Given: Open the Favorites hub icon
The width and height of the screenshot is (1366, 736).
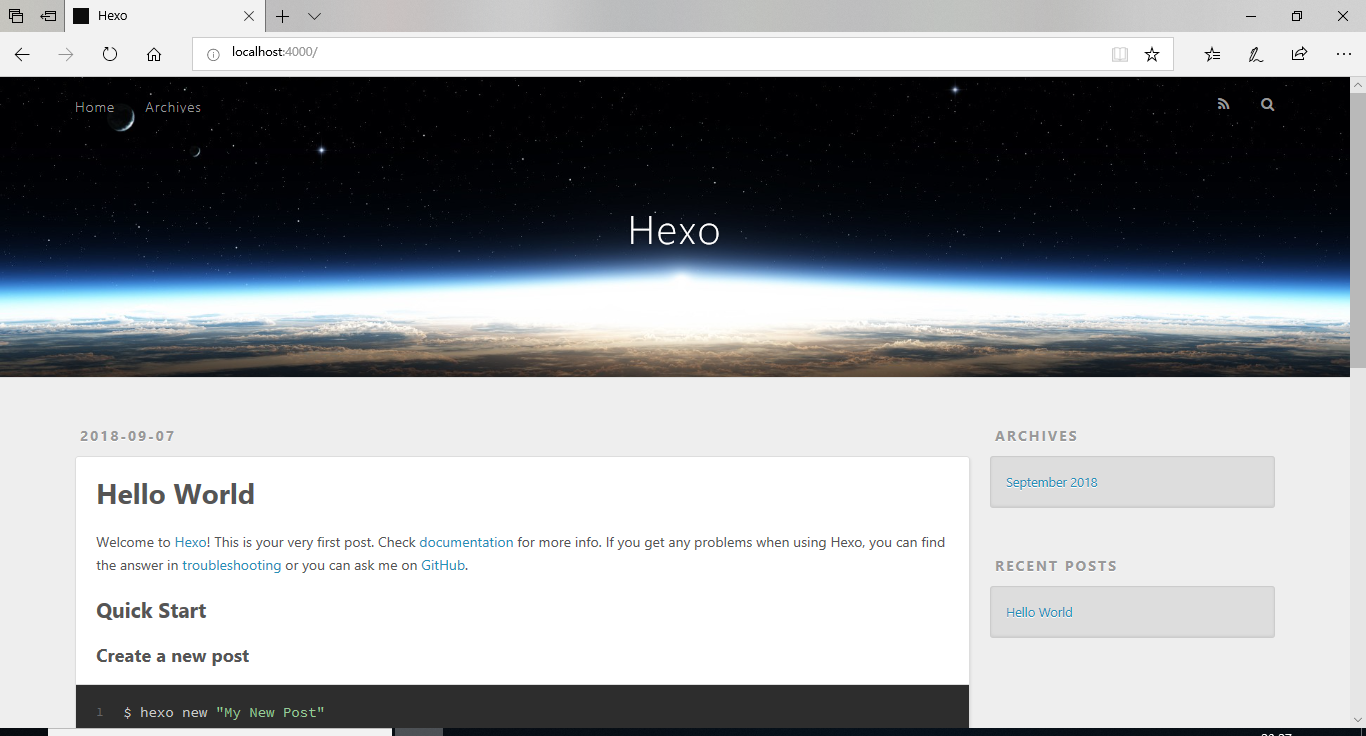Looking at the screenshot, I should tap(1212, 54).
